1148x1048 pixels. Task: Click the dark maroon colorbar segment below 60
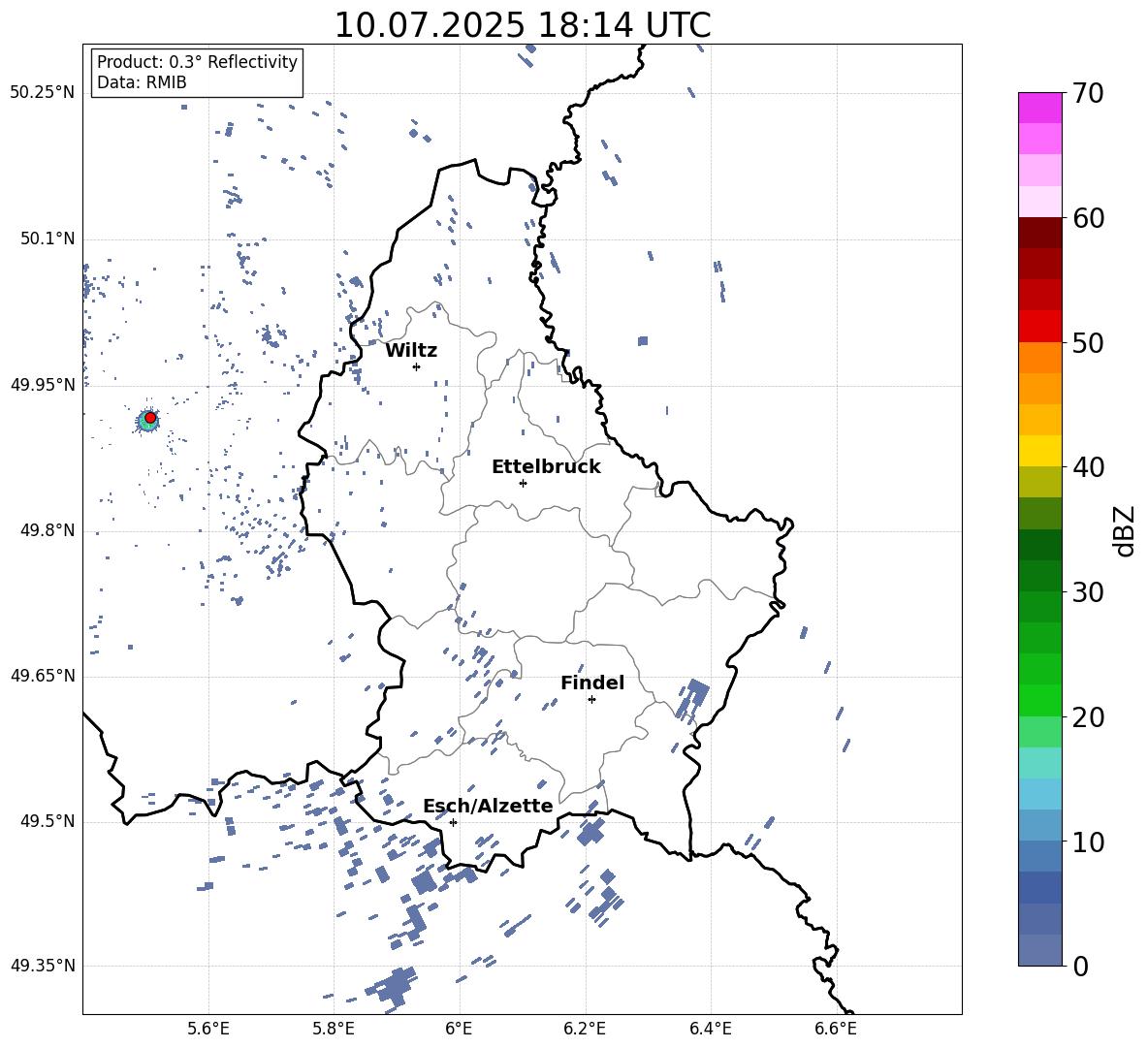[1039, 233]
